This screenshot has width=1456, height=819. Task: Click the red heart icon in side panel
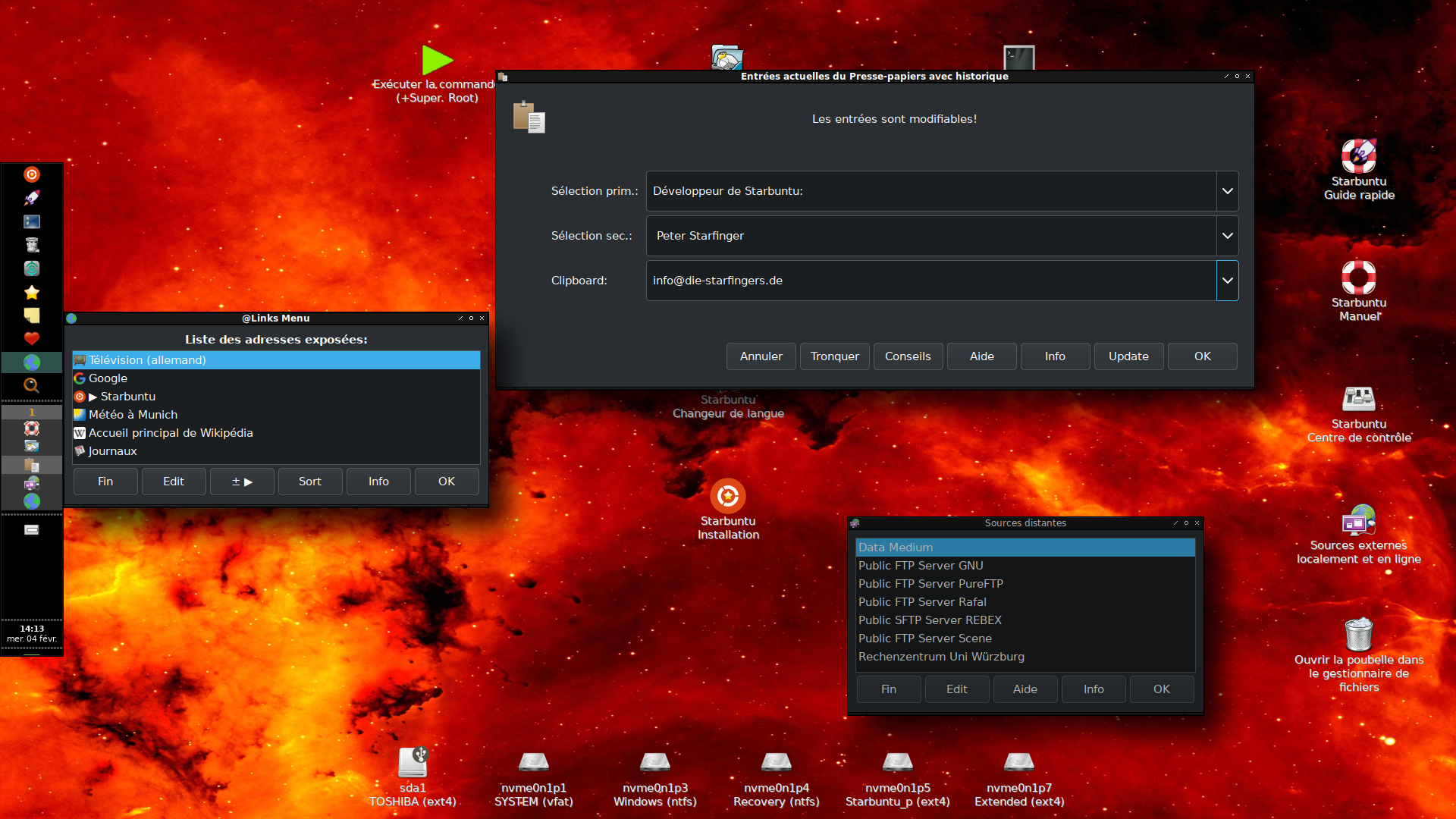tap(31, 338)
